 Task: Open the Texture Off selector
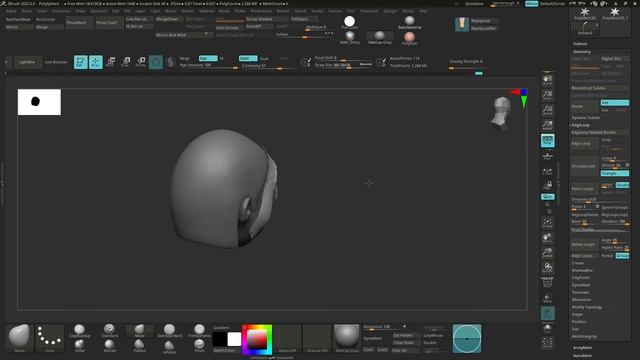[317, 338]
